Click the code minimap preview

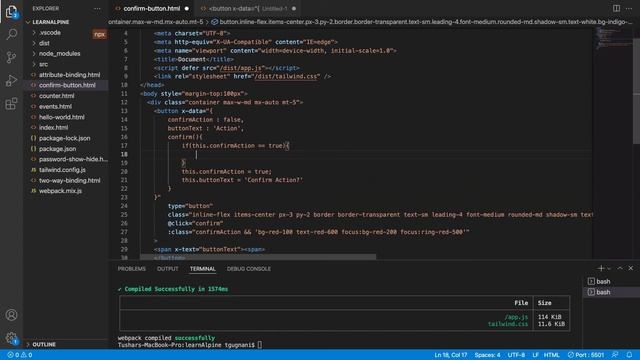[613, 39]
